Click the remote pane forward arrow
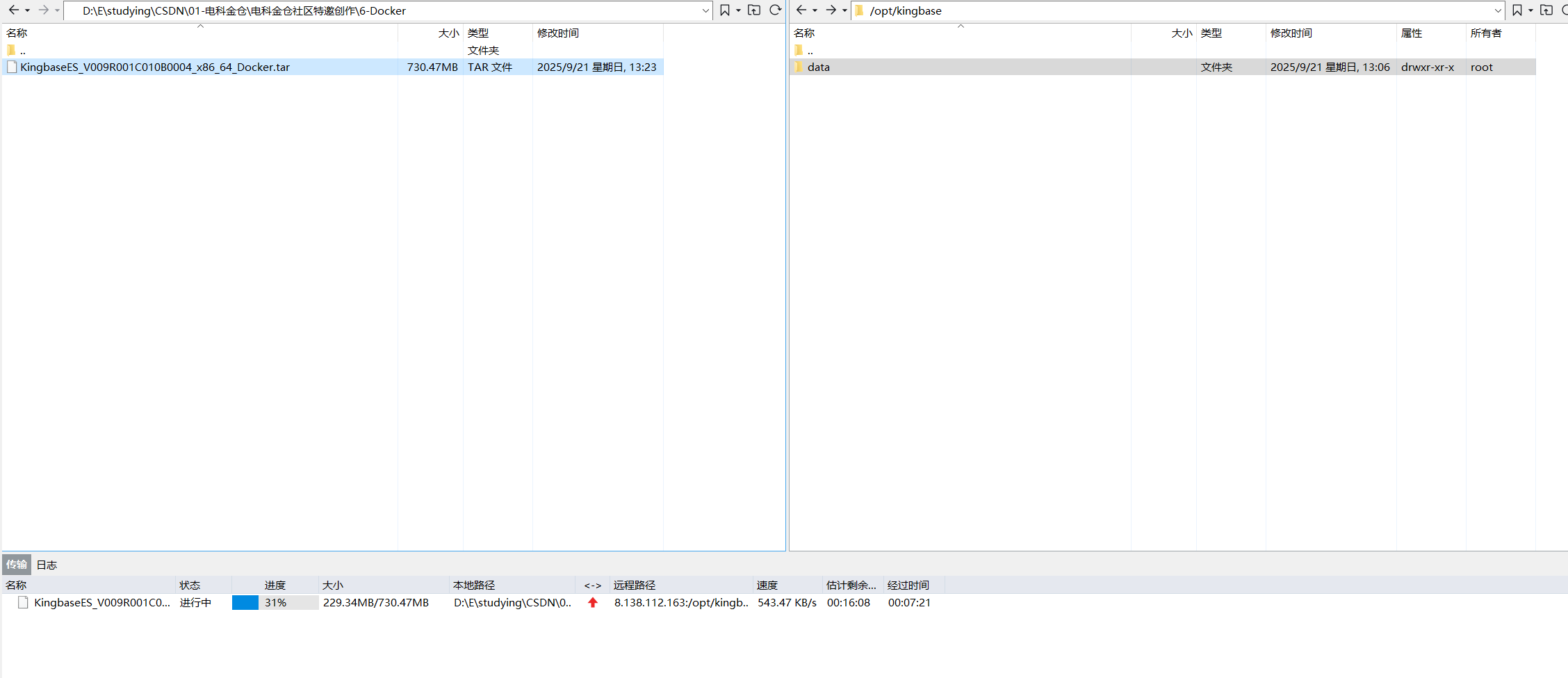 831,10
